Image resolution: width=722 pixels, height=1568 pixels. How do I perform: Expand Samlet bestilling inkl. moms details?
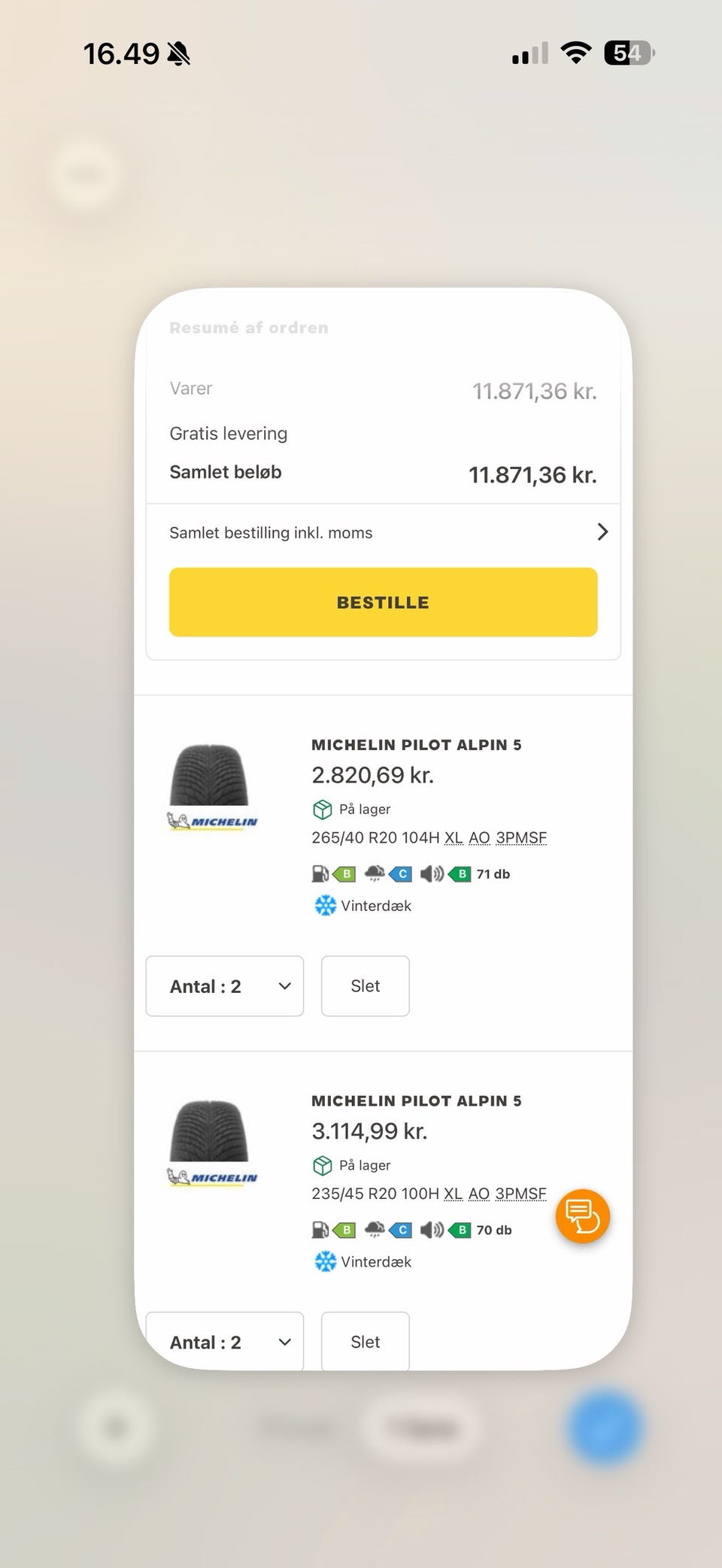pos(383,532)
